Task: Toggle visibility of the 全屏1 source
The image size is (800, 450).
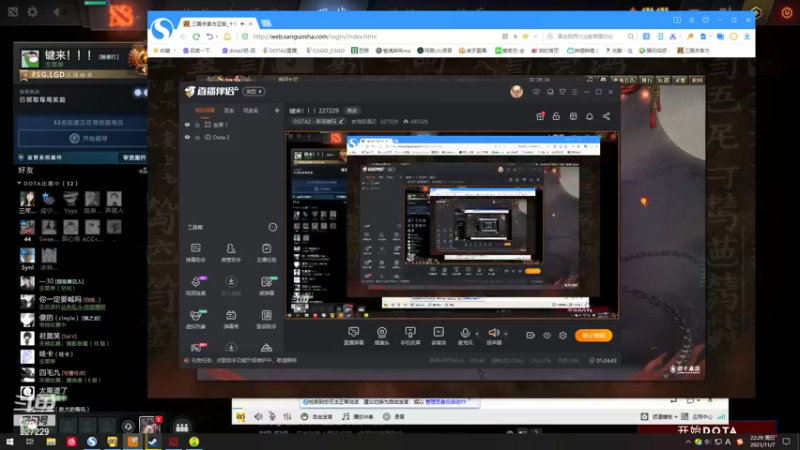Action: click(x=187, y=124)
